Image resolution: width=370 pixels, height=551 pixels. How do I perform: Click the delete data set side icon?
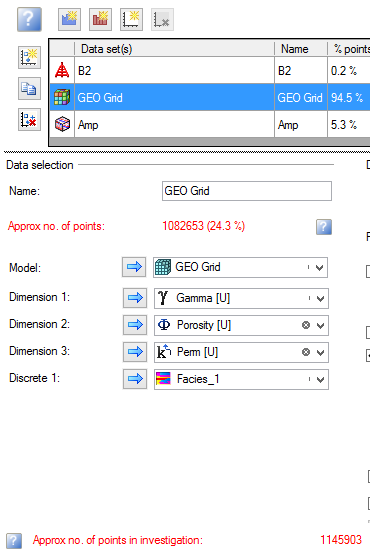[30, 119]
